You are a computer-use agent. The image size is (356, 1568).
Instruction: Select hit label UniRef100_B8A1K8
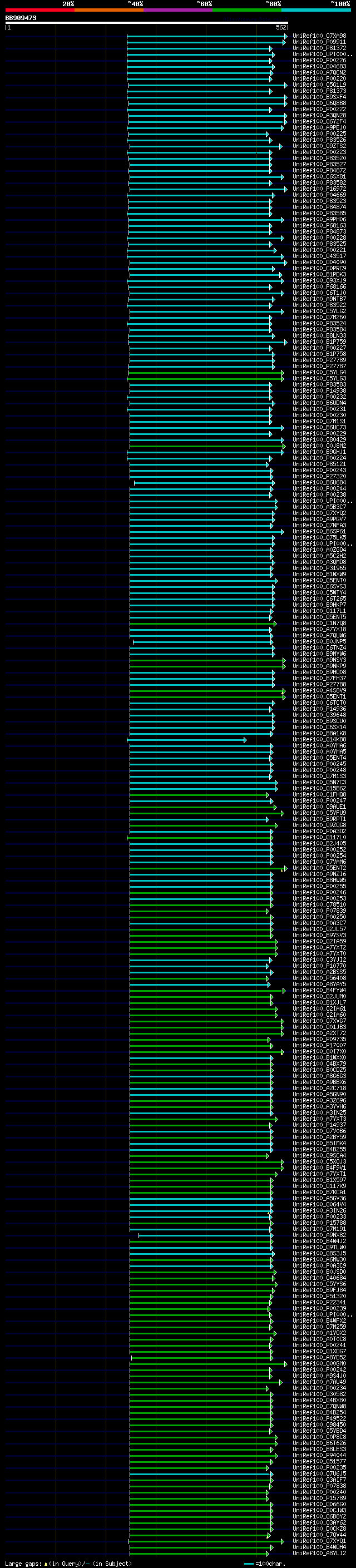tap(319, 734)
